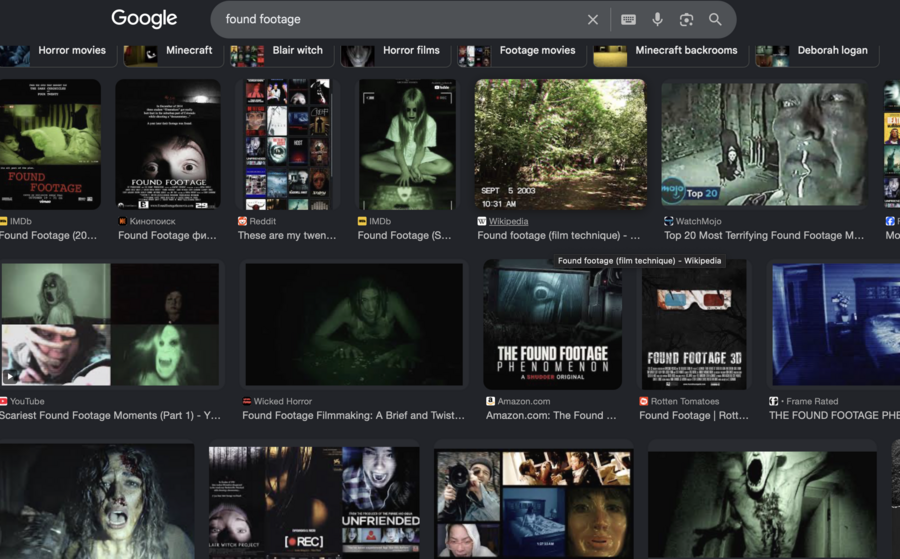The image size is (900, 559).
Task: Click the Rotten Tomatoes favicon icon
Action: coord(644,402)
